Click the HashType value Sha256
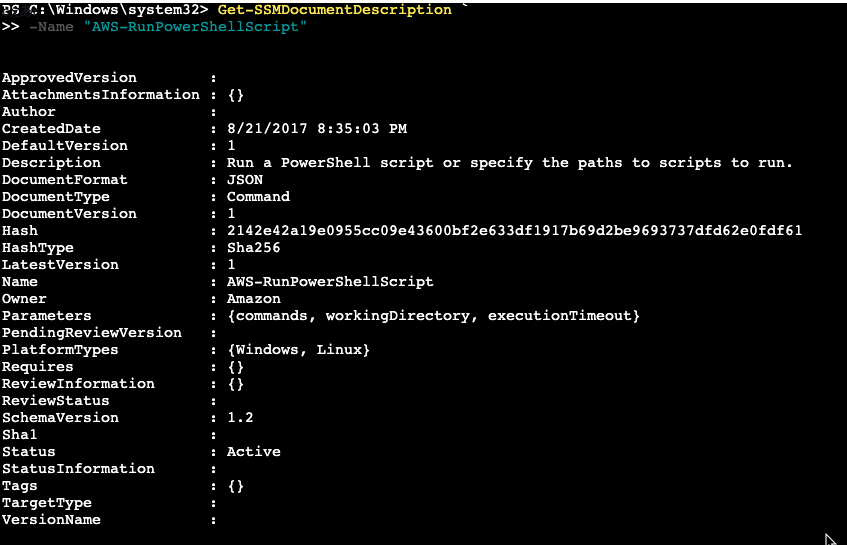This screenshot has height=545, width=847. (x=253, y=248)
